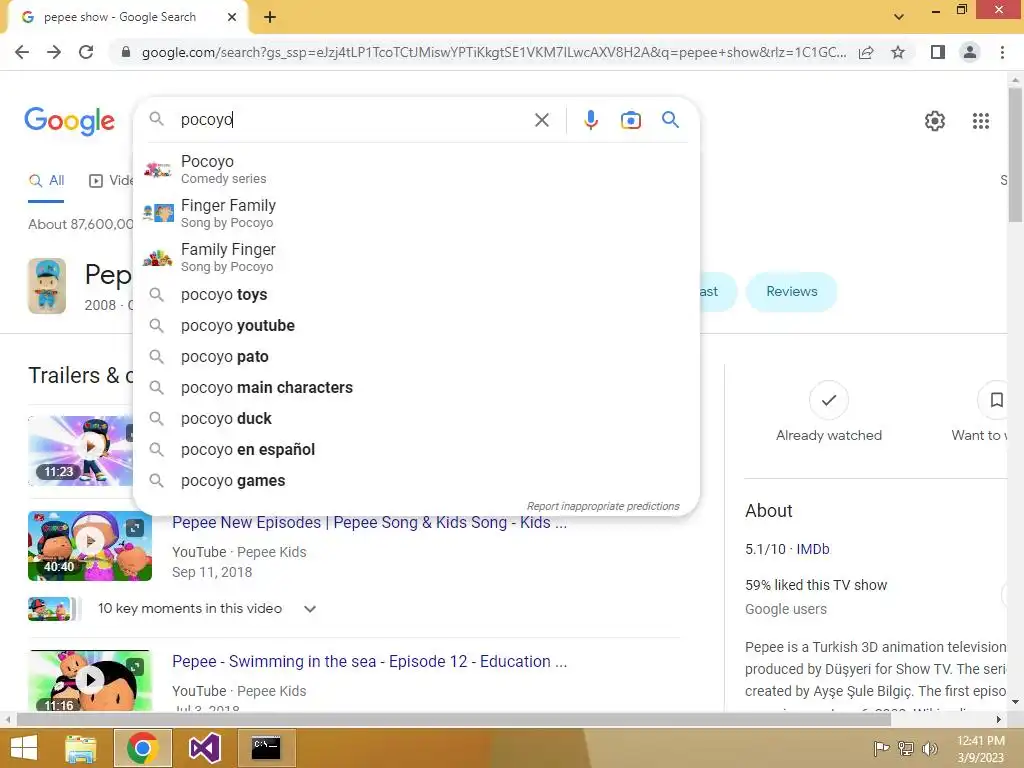
Task: Click the Google logo
Action: tap(70, 121)
